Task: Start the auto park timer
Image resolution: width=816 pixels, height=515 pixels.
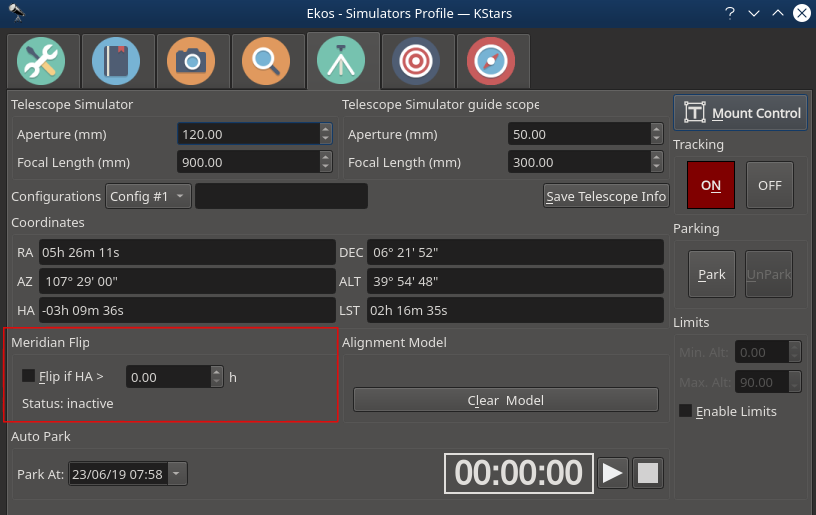Action: point(613,473)
